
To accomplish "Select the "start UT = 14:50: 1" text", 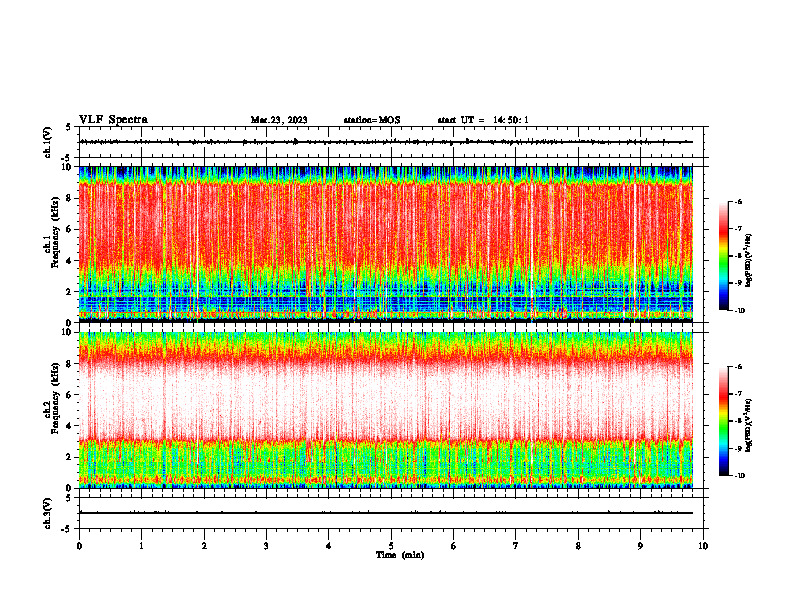I will (483, 120).
